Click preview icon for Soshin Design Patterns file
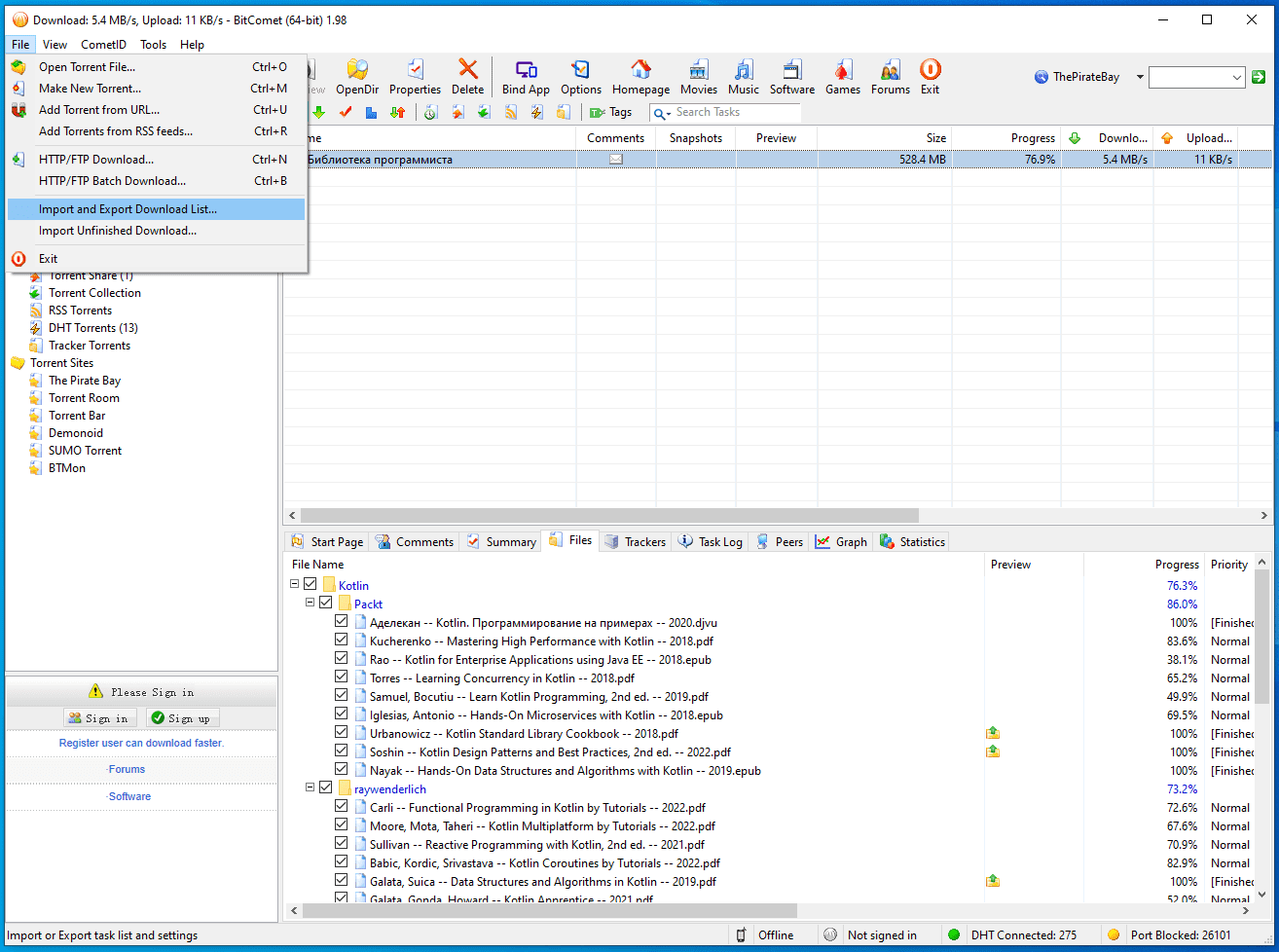 click(993, 751)
